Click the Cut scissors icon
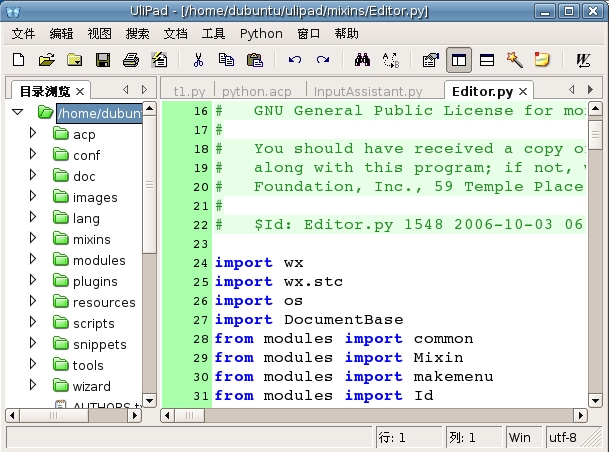This screenshot has width=609, height=452. [x=198, y=60]
